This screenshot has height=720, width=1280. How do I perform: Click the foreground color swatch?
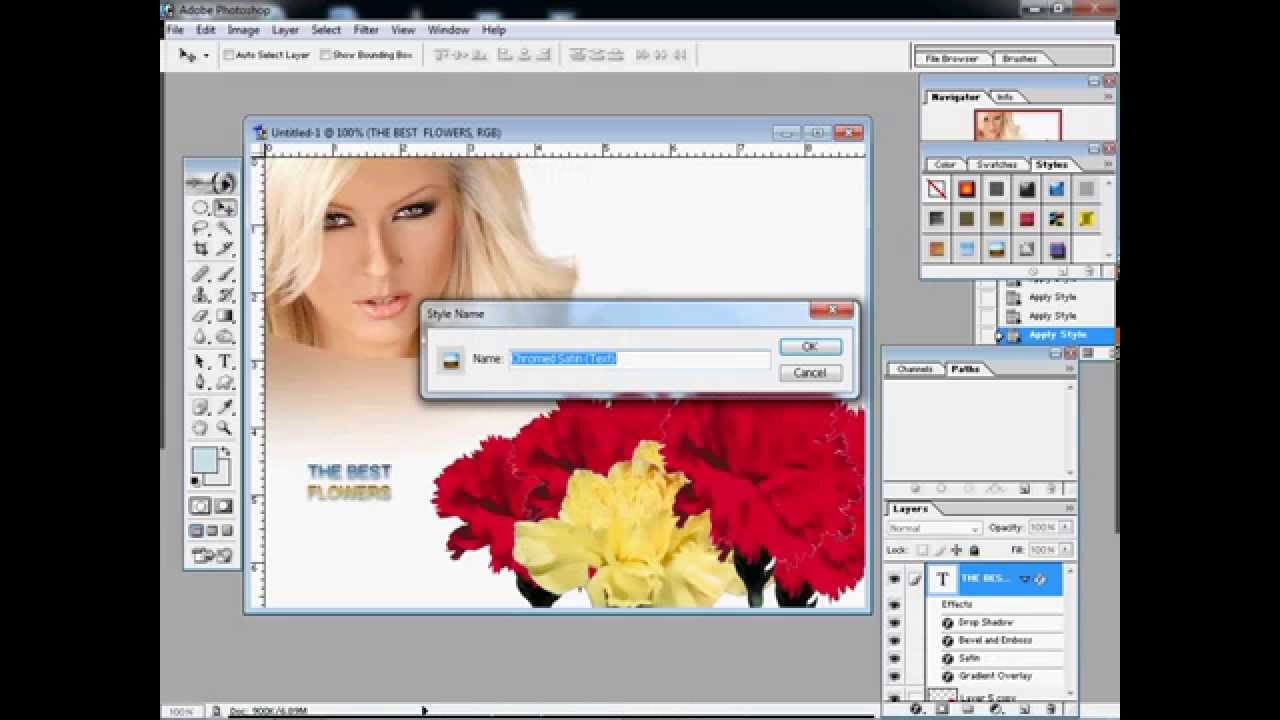point(203,460)
